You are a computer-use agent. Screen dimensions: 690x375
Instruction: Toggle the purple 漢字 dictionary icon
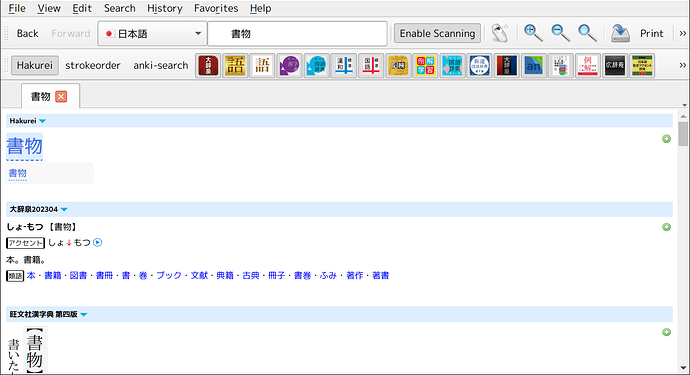[290, 66]
